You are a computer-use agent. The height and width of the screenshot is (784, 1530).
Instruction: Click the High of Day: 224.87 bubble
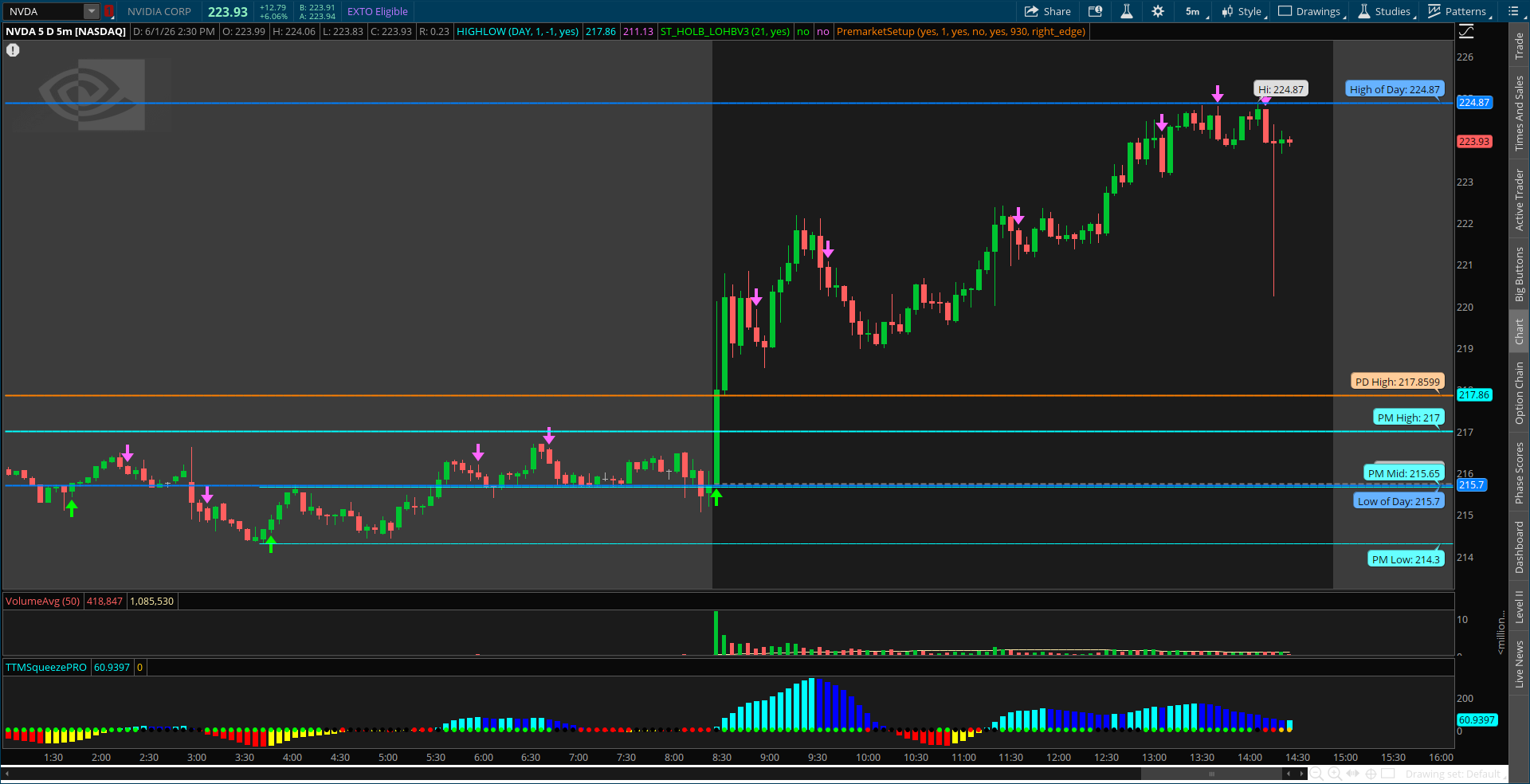(x=1395, y=89)
